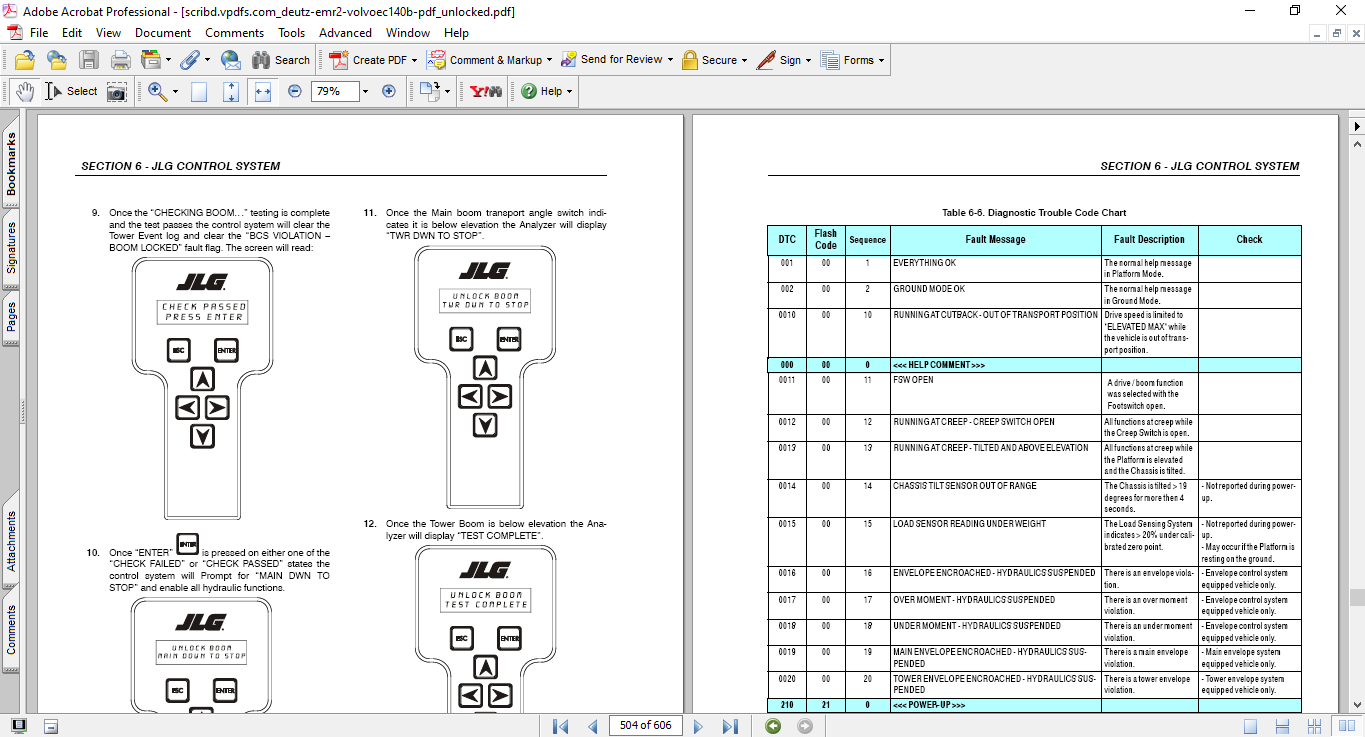The width and height of the screenshot is (1365, 737).
Task: Open the Comments side tab
Action: tap(11, 630)
